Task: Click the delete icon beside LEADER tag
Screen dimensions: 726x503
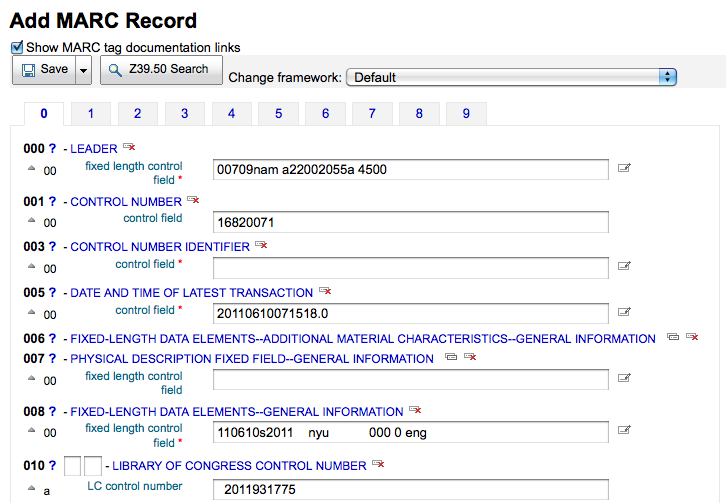Action: click(129, 147)
